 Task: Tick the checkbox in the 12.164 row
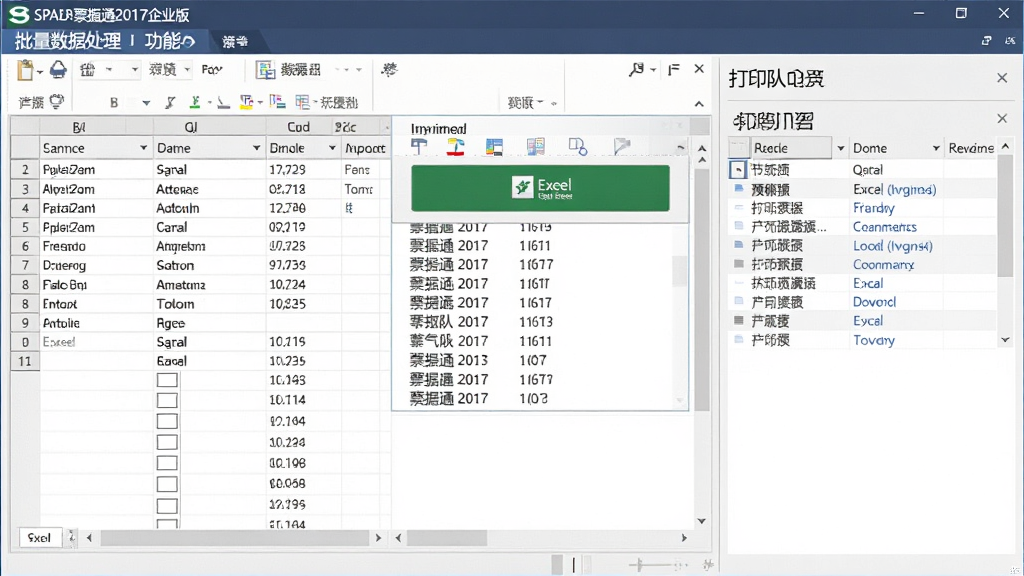[x=167, y=421]
